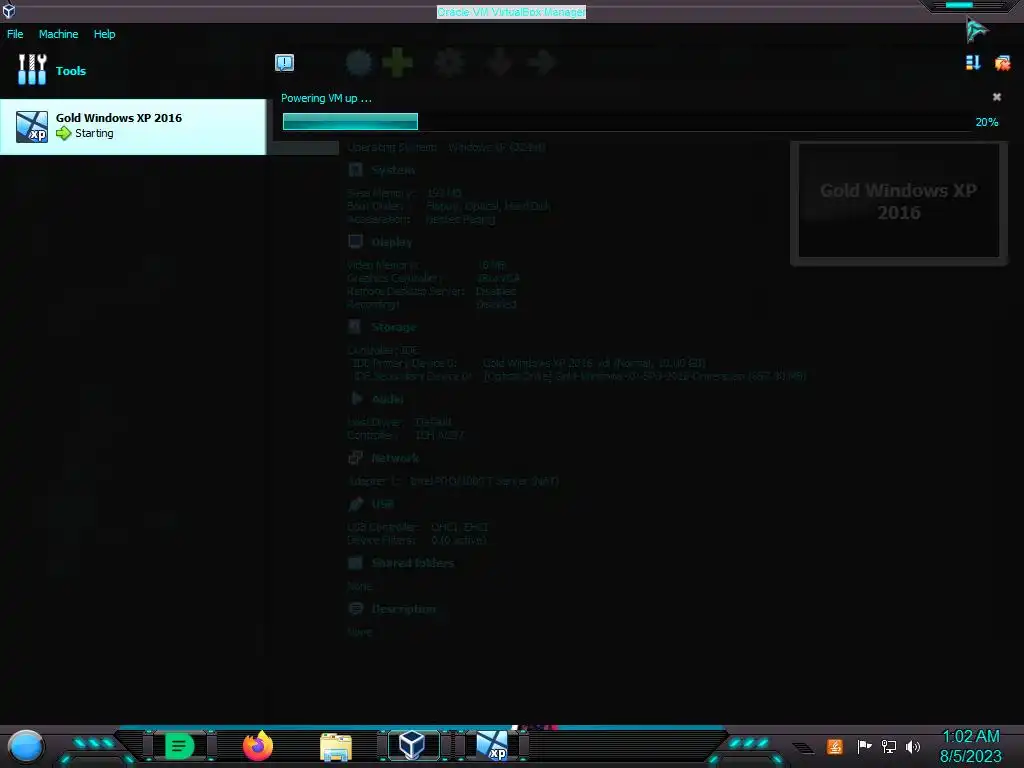Click the Oracle VM VirtualBox Manager title
This screenshot has height=768, width=1024.
pyautogui.click(x=511, y=12)
